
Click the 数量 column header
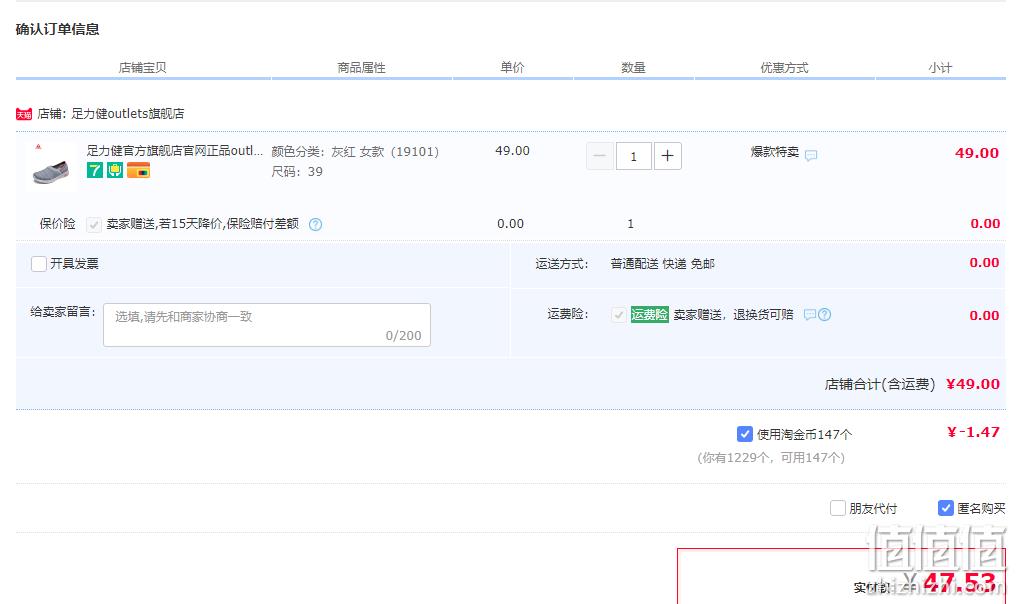coord(634,67)
